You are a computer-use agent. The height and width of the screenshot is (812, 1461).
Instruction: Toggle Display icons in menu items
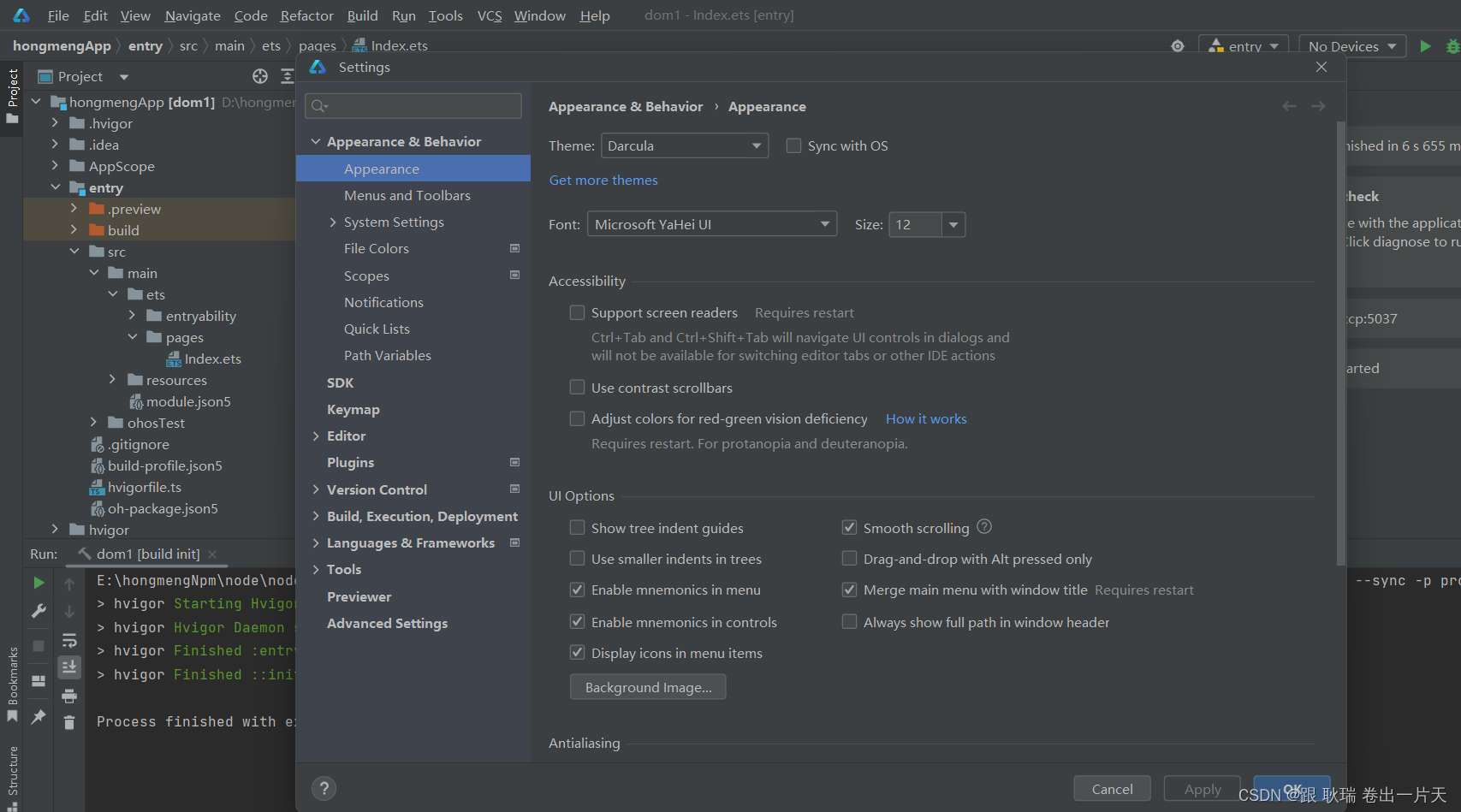tap(578, 653)
